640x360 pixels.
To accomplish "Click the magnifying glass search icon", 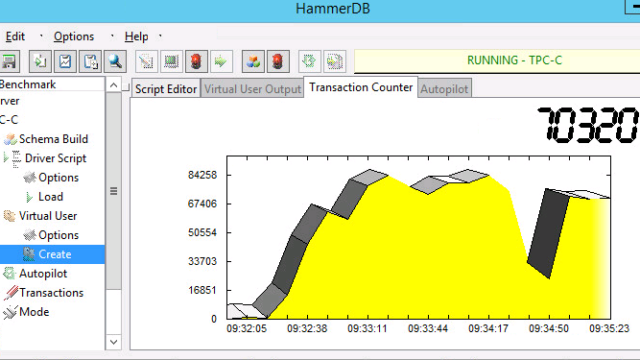I will tap(115, 62).
